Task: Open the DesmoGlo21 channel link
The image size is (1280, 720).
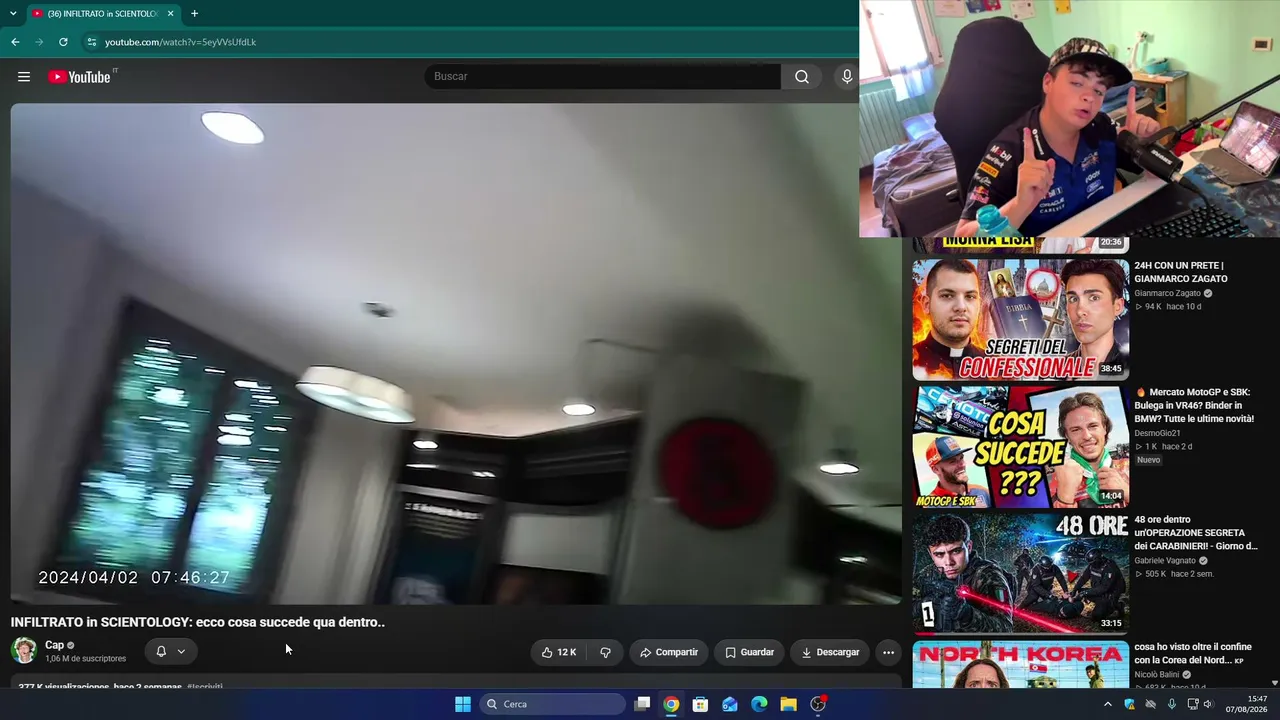Action: pyautogui.click(x=1157, y=433)
